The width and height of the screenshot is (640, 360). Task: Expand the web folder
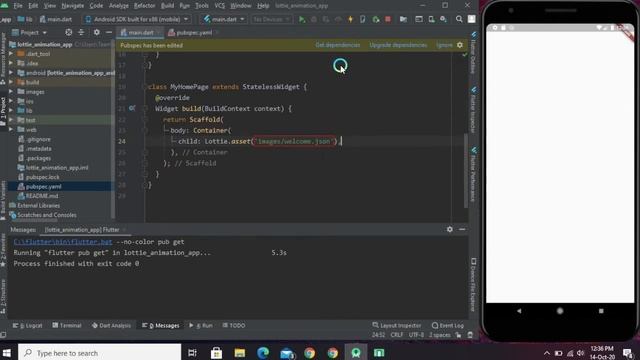(x=11, y=129)
